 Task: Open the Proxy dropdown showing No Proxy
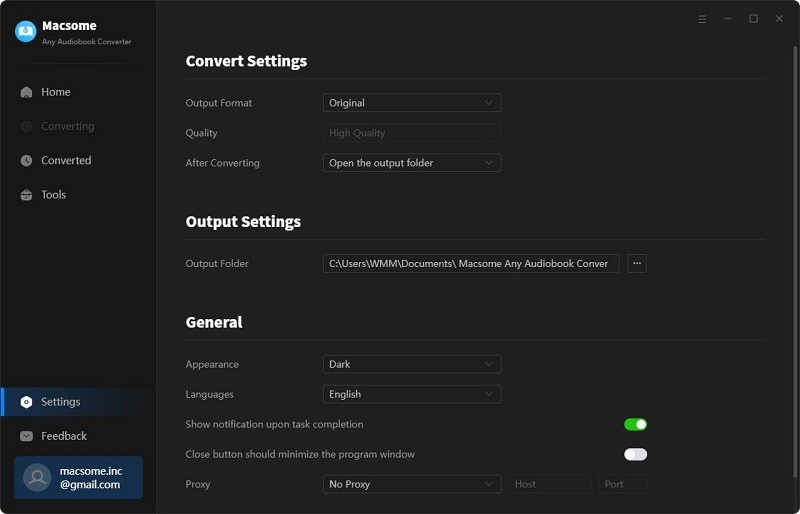click(412, 484)
